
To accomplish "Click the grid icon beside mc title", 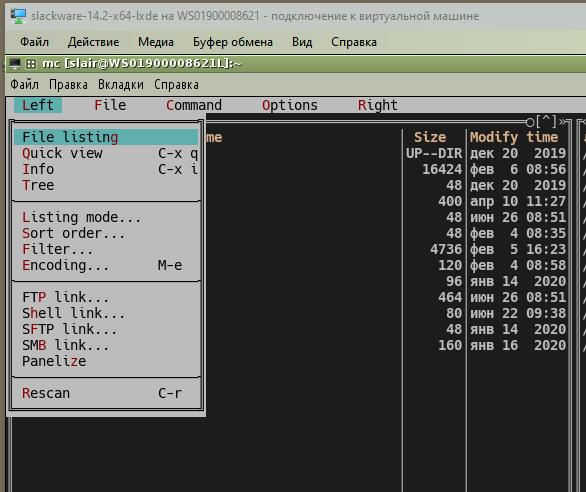I will [x=31, y=64].
